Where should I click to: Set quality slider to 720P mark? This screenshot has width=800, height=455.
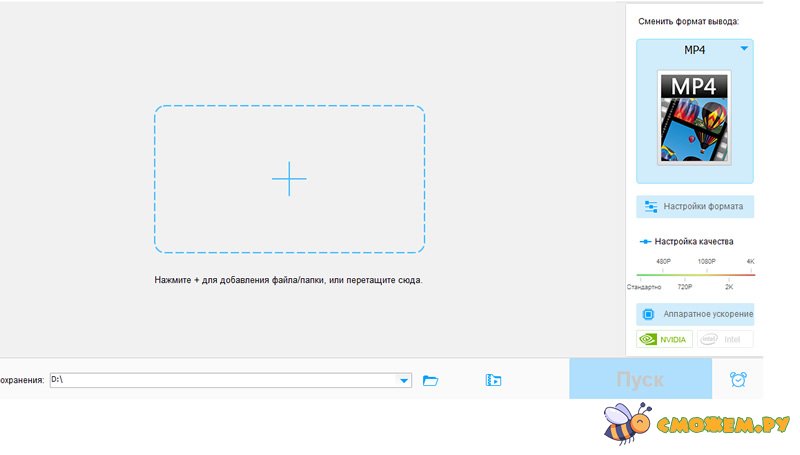684,273
